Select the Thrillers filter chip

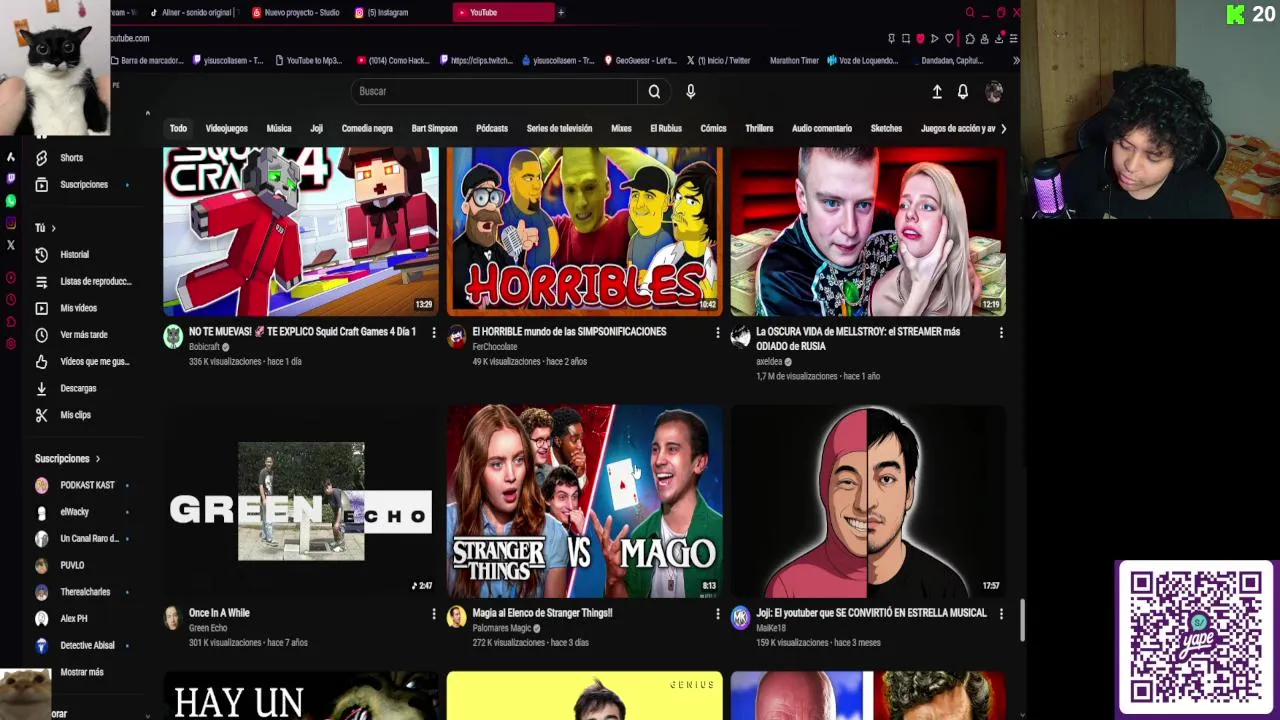(x=759, y=129)
